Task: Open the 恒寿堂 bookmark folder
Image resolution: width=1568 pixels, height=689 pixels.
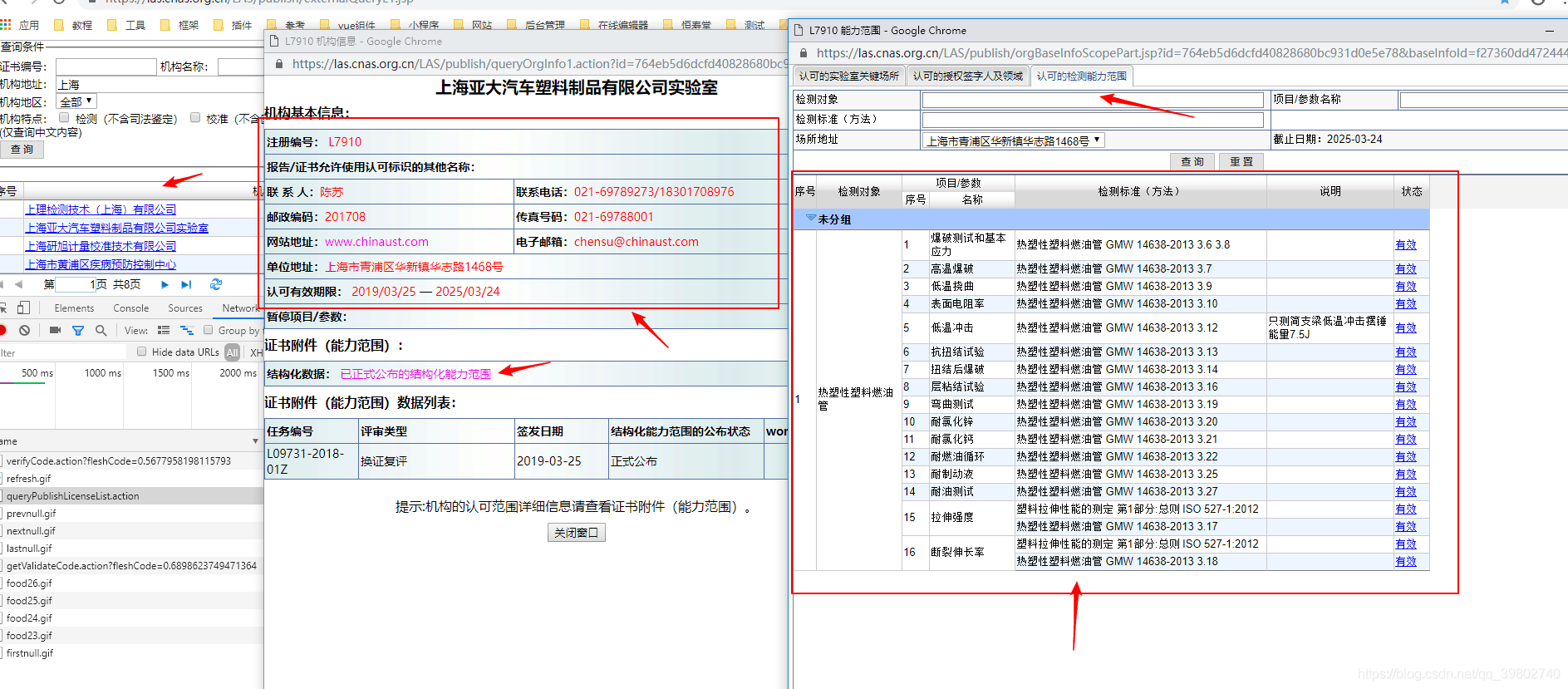Action: (x=687, y=26)
